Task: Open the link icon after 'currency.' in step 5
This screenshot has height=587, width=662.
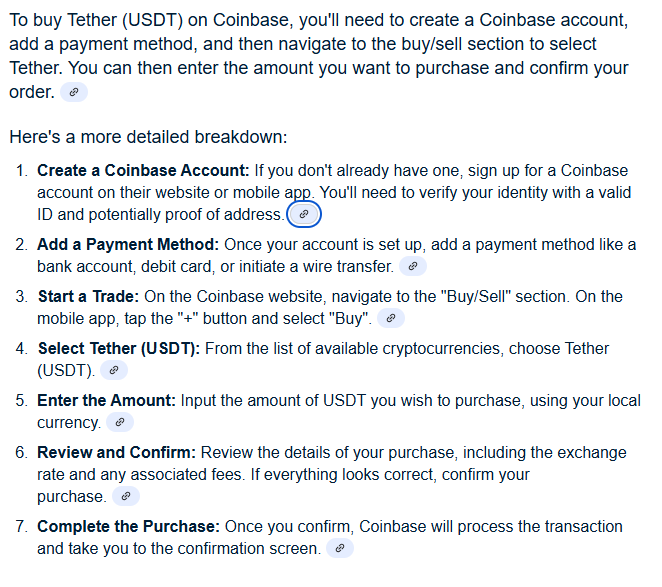Action: coord(120,422)
